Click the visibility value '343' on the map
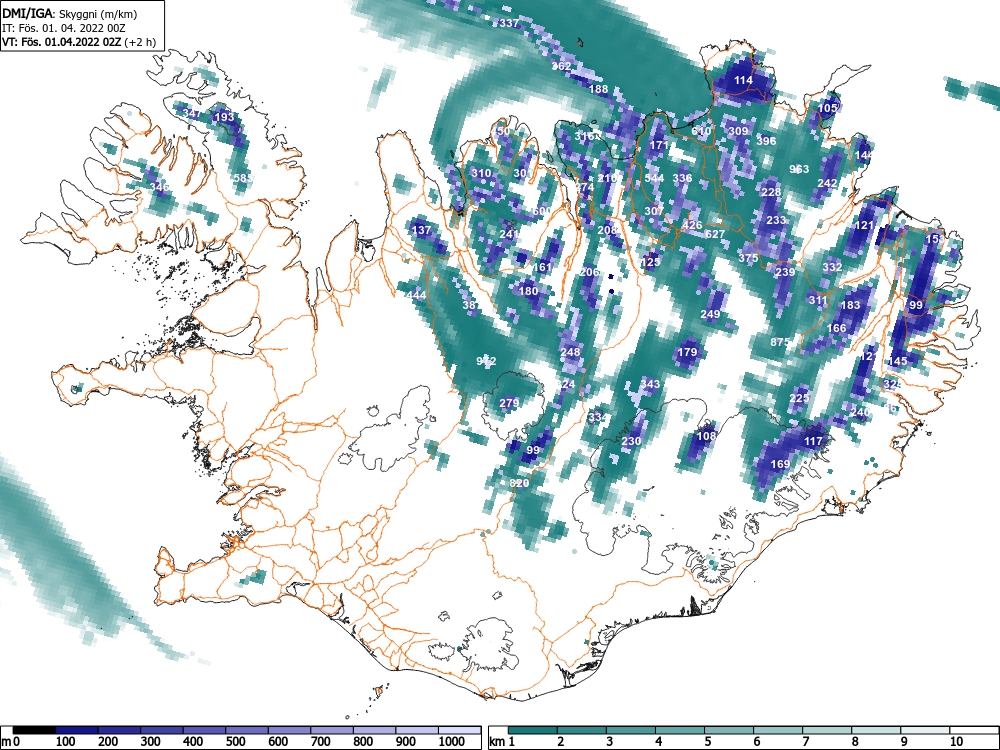1000x750 pixels. tap(650, 384)
